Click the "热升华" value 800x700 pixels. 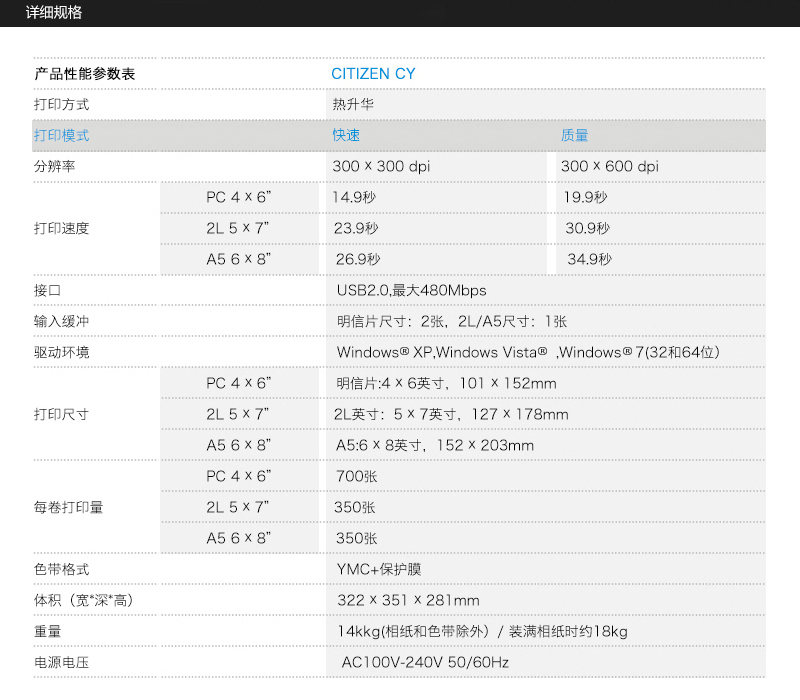(x=353, y=105)
